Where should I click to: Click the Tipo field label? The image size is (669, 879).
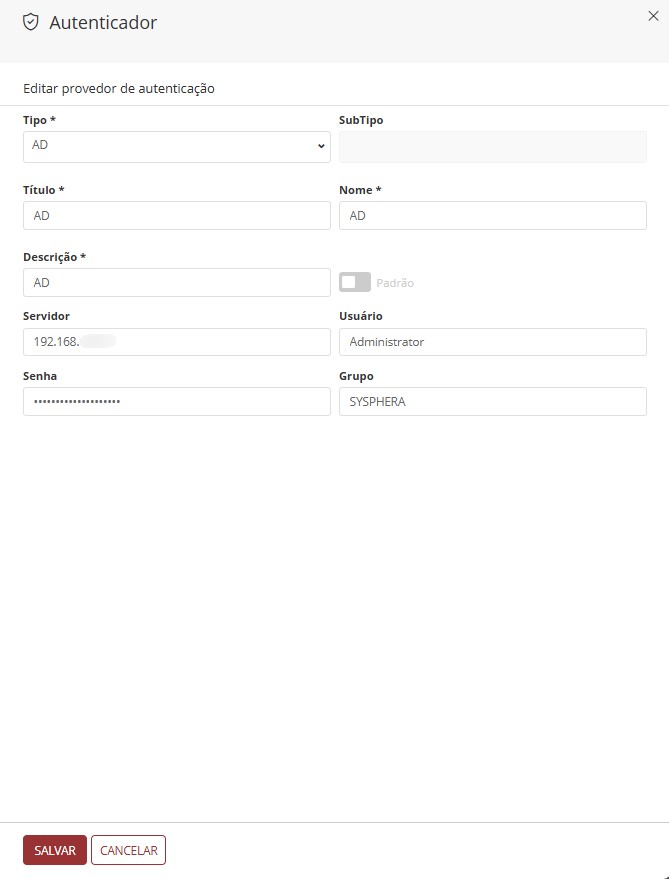39,120
